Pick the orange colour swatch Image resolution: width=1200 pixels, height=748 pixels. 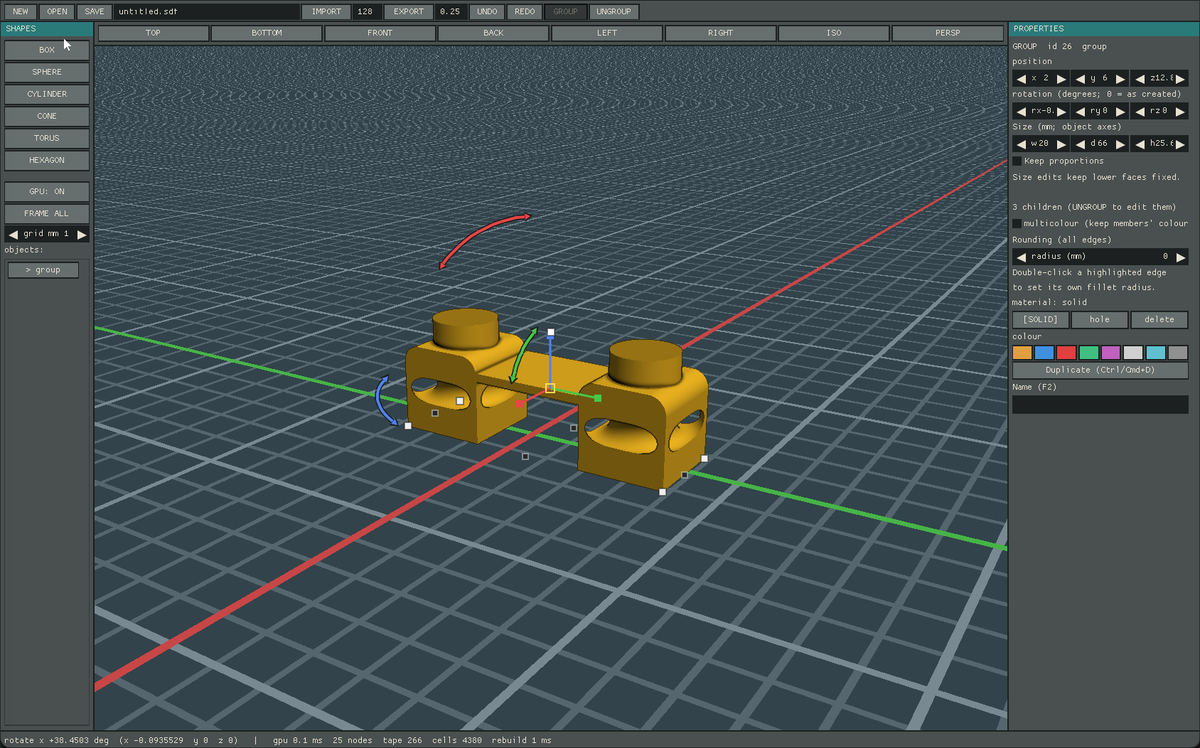(1022, 353)
